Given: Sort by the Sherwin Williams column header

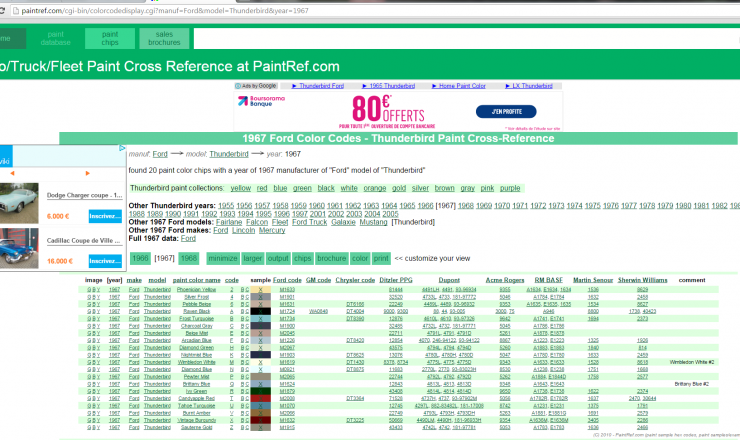Looking at the screenshot, I should (x=642, y=280).
